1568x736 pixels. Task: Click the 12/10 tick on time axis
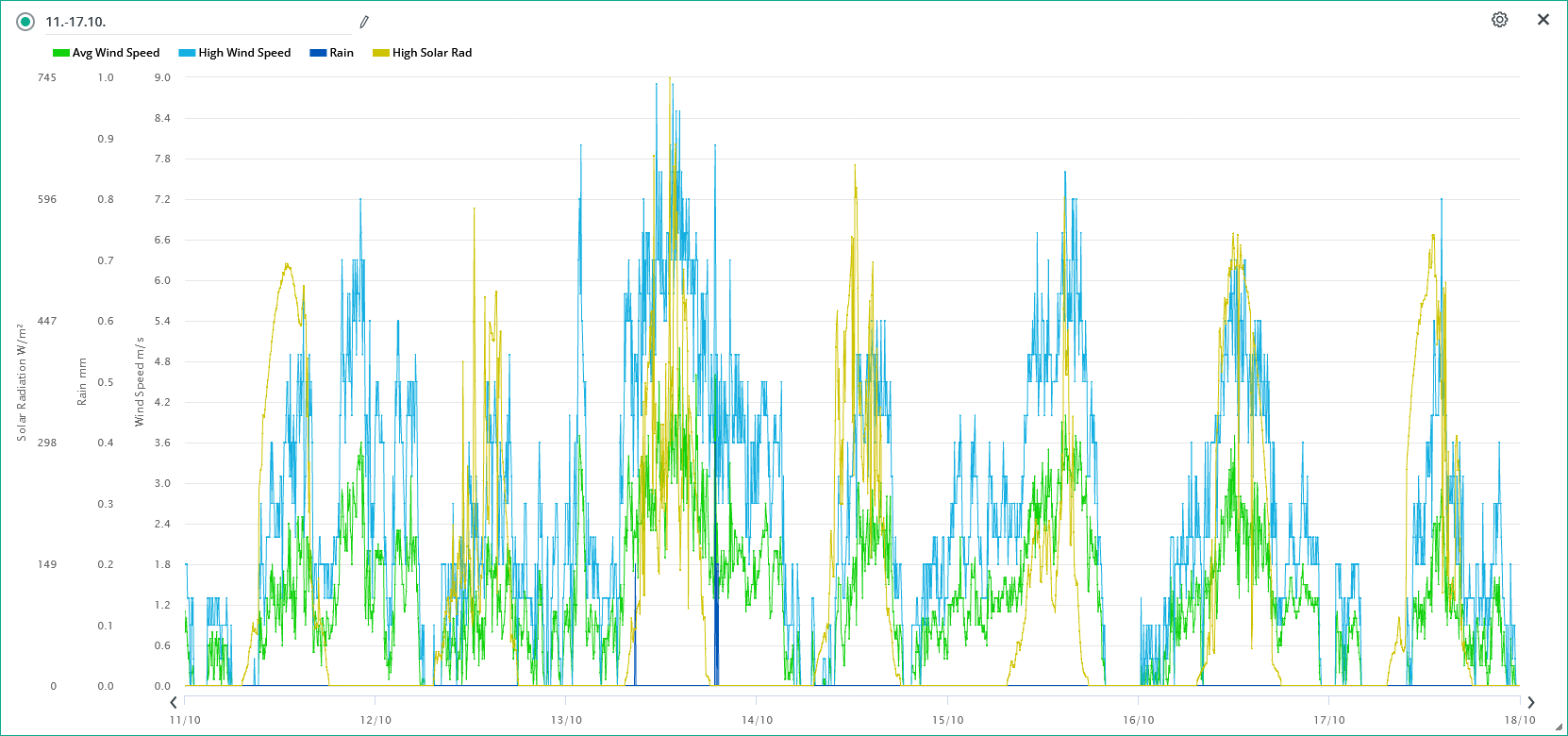pyautogui.click(x=375, y=720)
